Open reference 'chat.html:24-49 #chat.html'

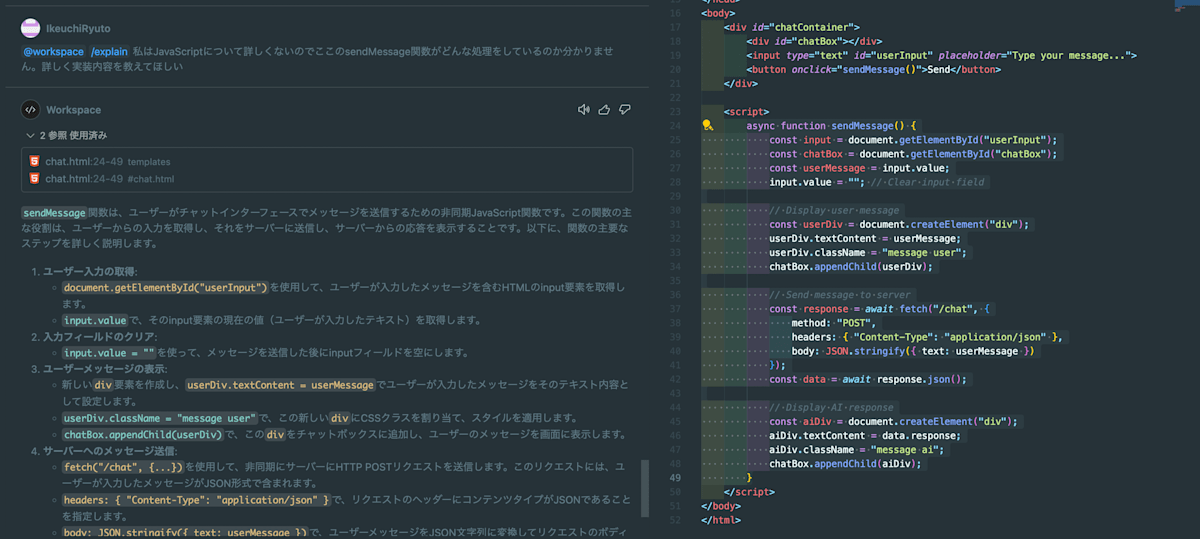[x=110, y=179]
